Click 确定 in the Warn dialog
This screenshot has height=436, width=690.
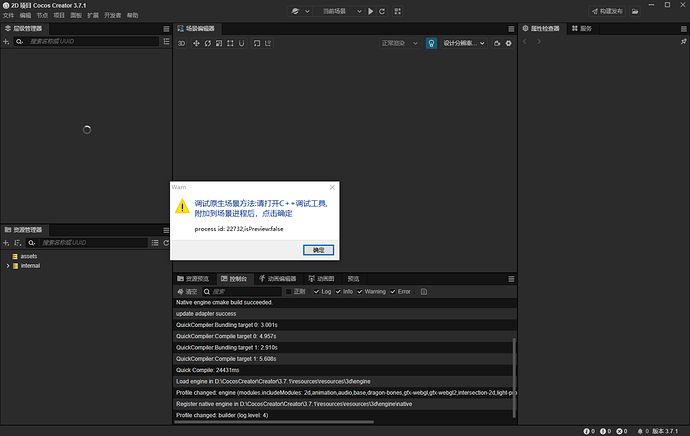tap(318, 250)
